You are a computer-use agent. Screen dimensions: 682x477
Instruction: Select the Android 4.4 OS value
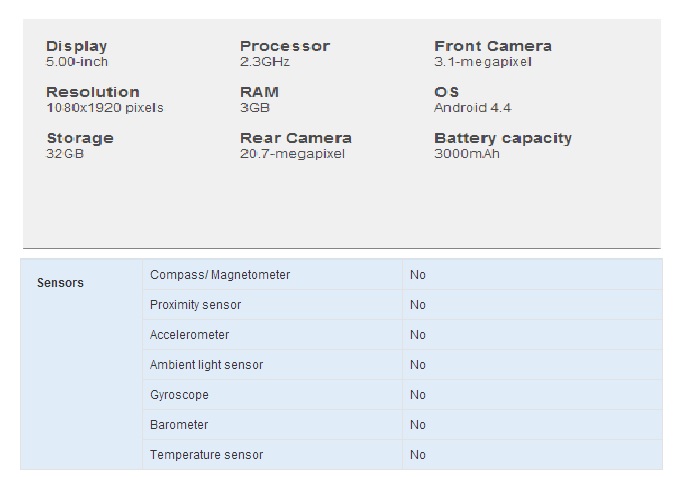473,108
